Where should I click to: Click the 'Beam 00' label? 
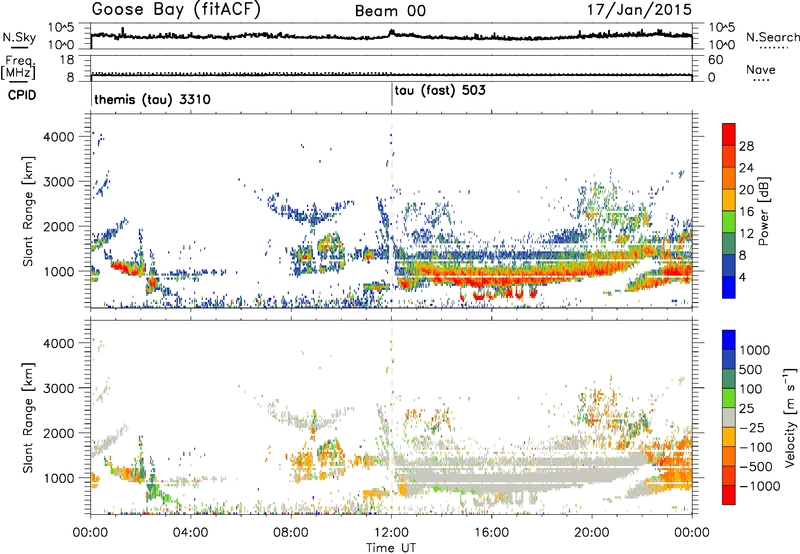pyautogui.click(x=390, y=11)
